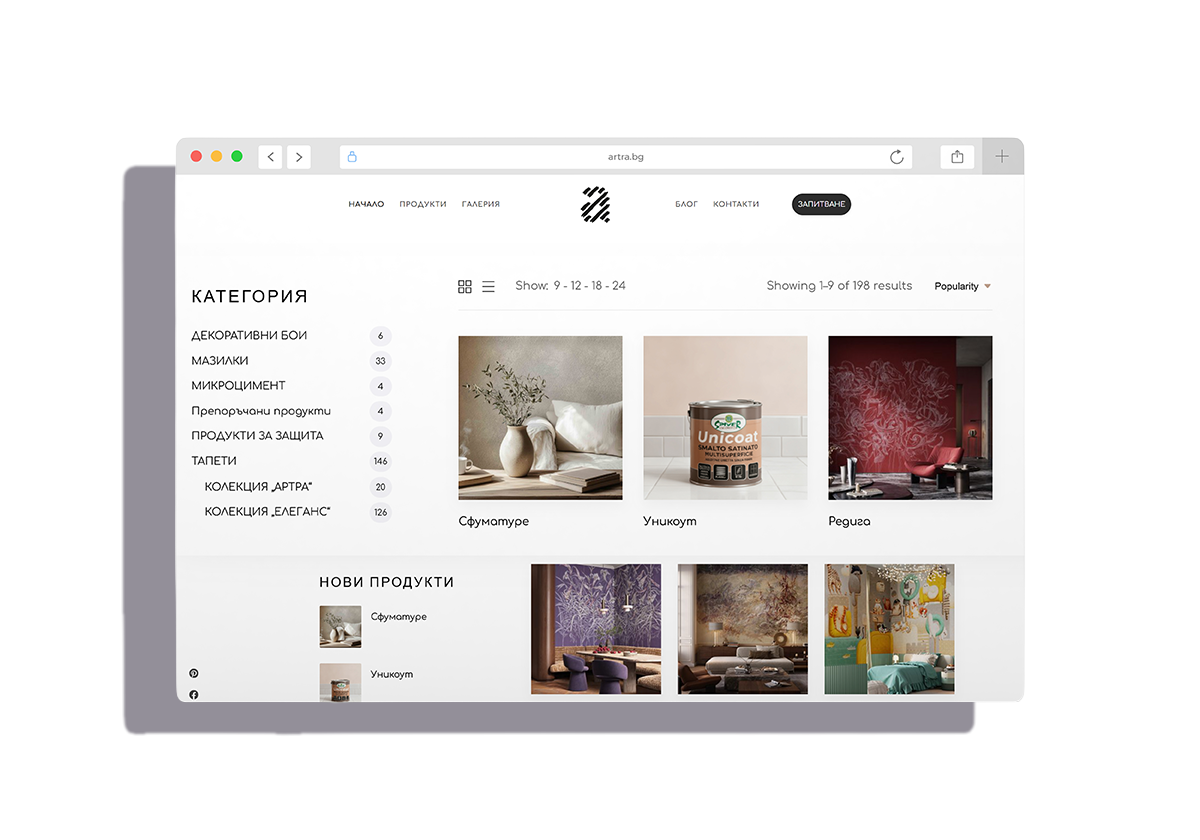Click Уникоут text in НОВИ ПРОДУКТИ list
This screenshot has width=1200, height=840.
pos(392,675)
